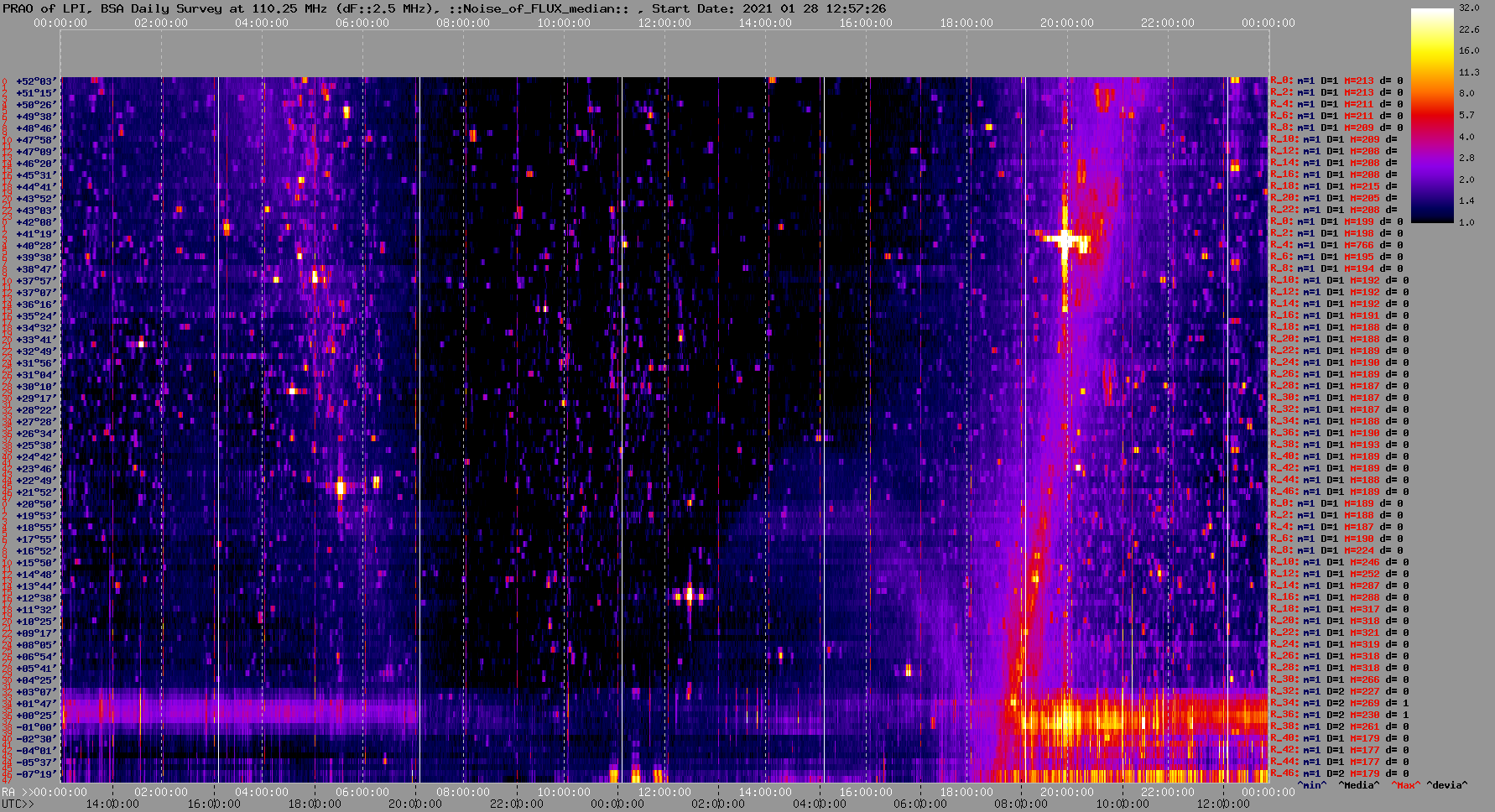Click the ^devia^ legend label
This screenshot has height=812, width=1495.
[x=1447, y=785]
